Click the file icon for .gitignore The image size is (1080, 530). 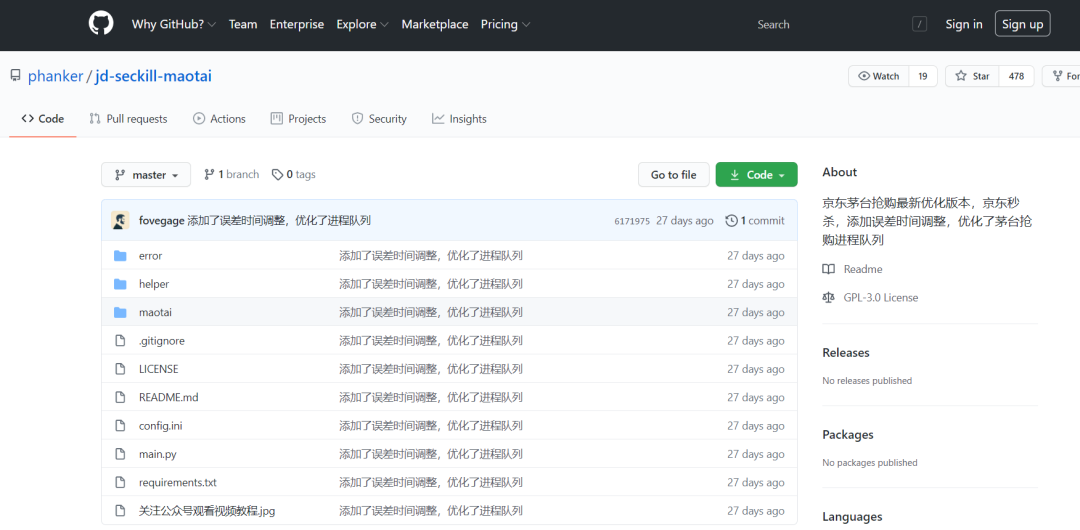[121, 340]
